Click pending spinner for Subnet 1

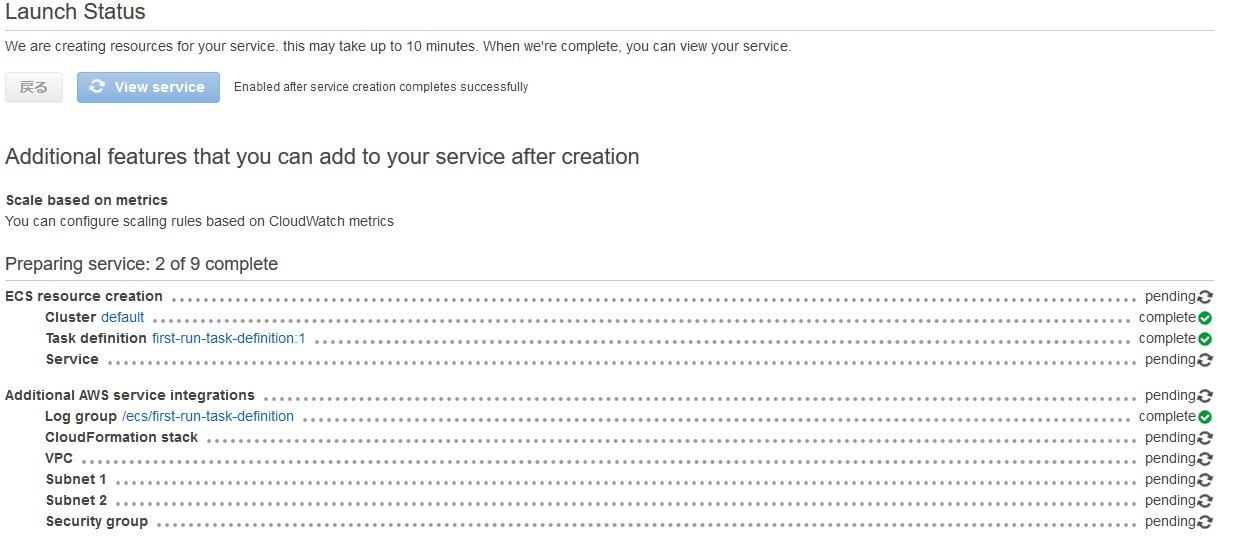[1205, 480]
